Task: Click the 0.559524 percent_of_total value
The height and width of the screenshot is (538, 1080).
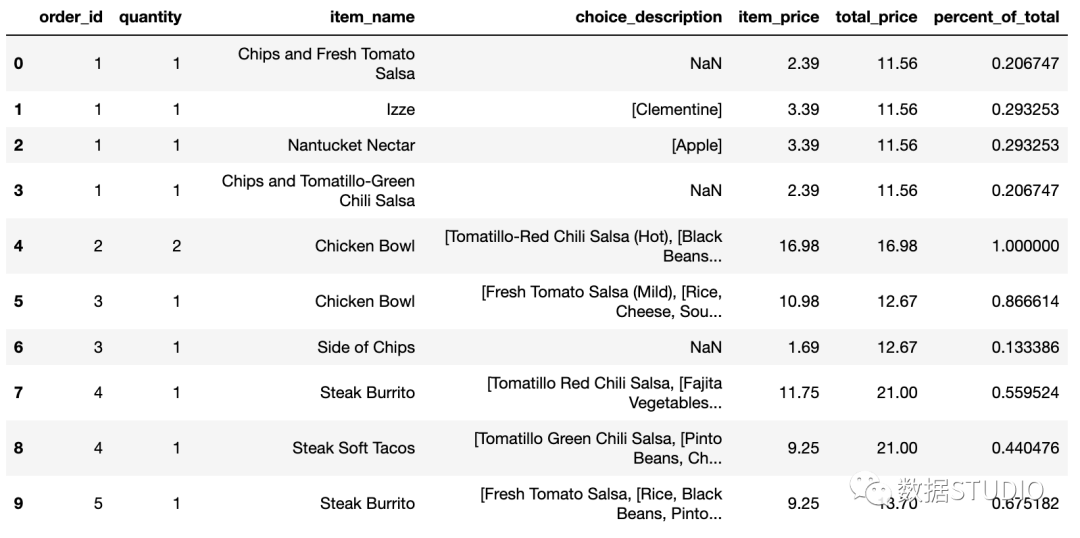Action: (1026, 393)
